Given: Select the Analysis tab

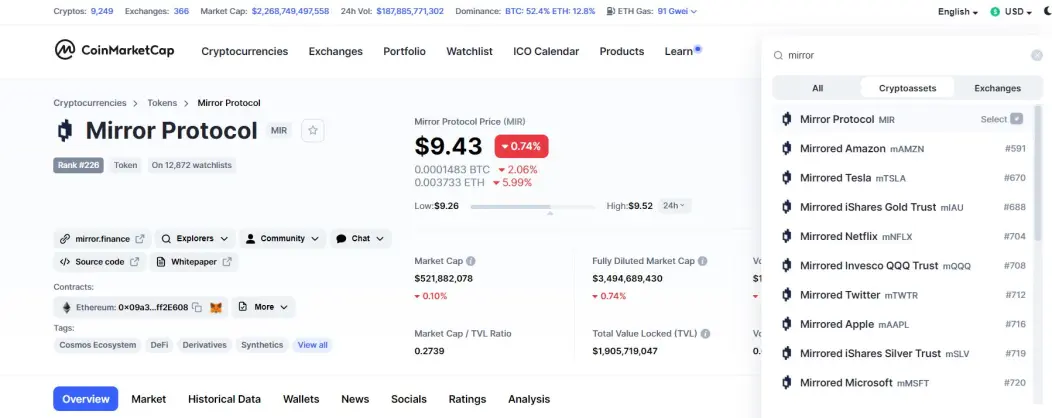Looking at the screenshot, I should pos(529,399).
